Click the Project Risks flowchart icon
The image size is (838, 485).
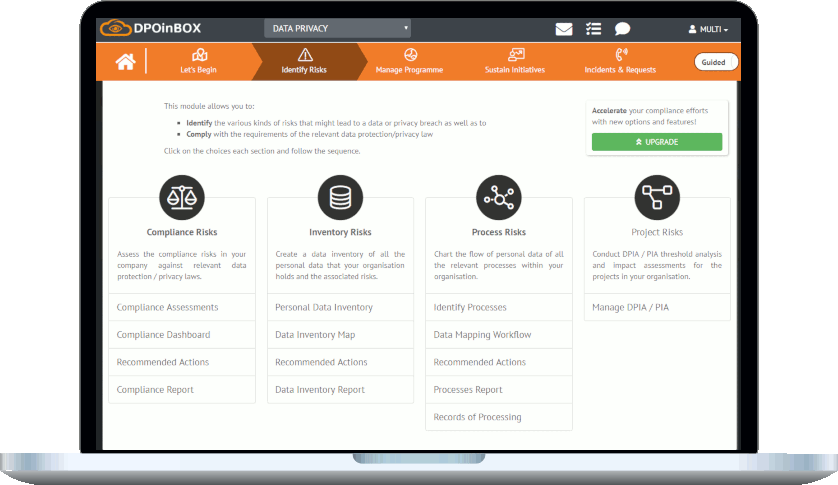click(x=657, y=197)
